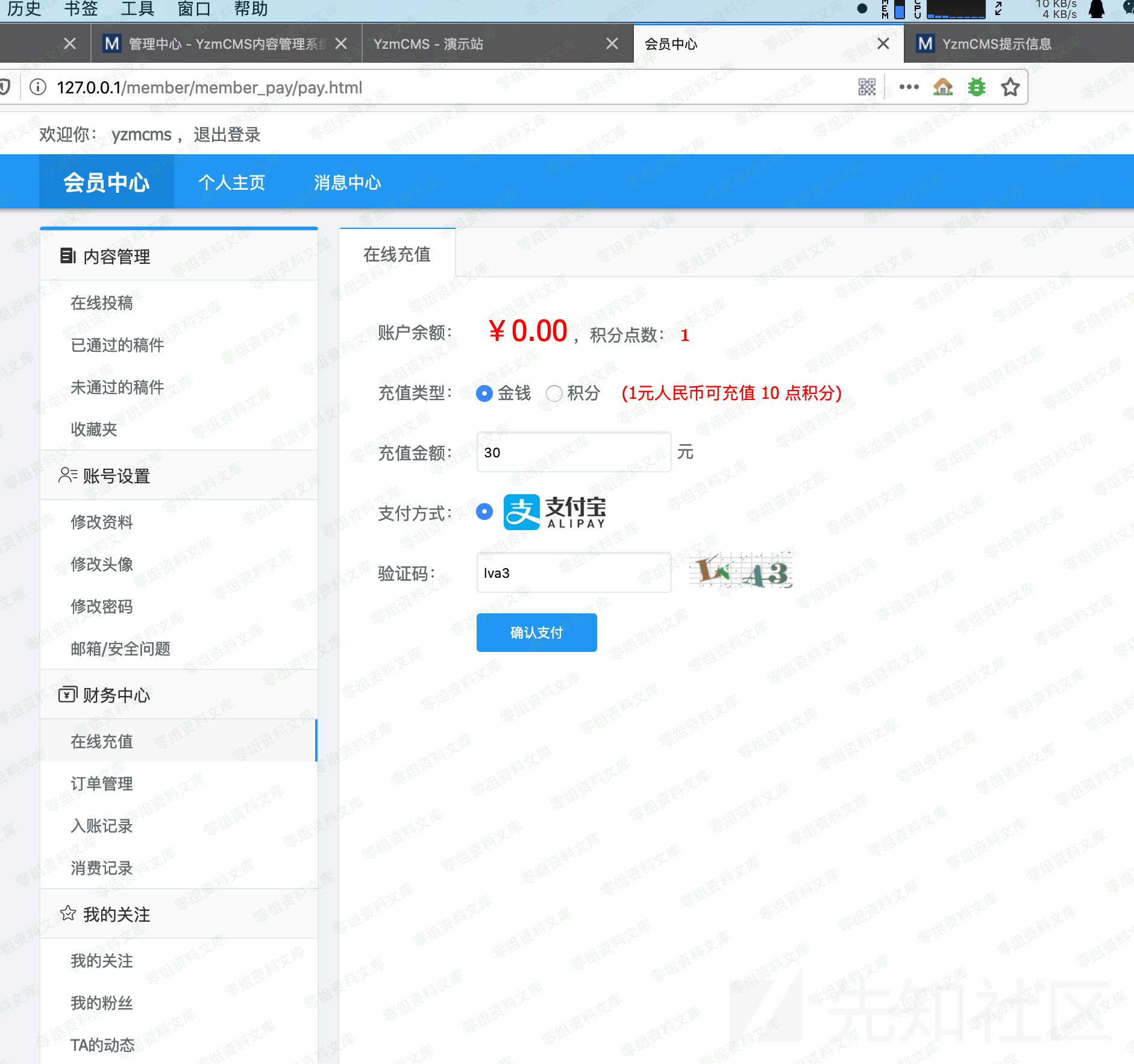Select the Alipay payment radio button
Image resolution: width=1134 pixels, height=1064 pixels.
point(484,512)
